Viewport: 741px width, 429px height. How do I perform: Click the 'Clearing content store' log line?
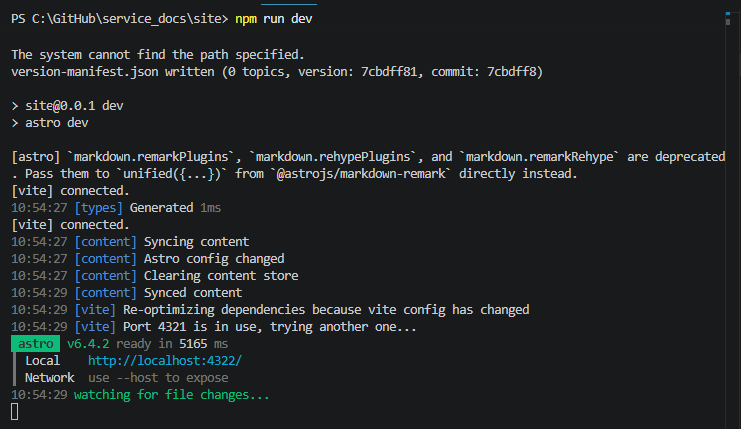click(x=155, y=276)
